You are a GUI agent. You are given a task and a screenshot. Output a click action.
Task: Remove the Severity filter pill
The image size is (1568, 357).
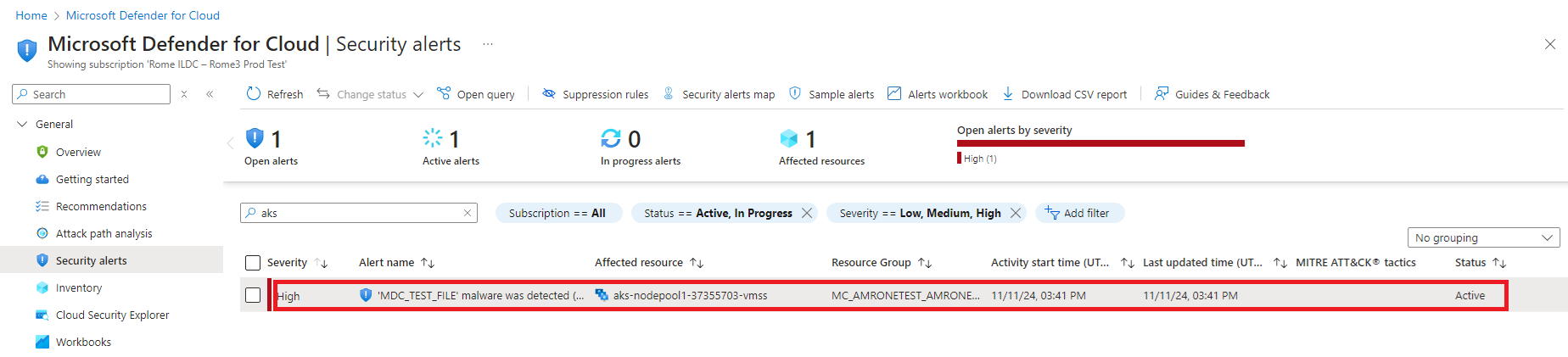coord(1016,213)
